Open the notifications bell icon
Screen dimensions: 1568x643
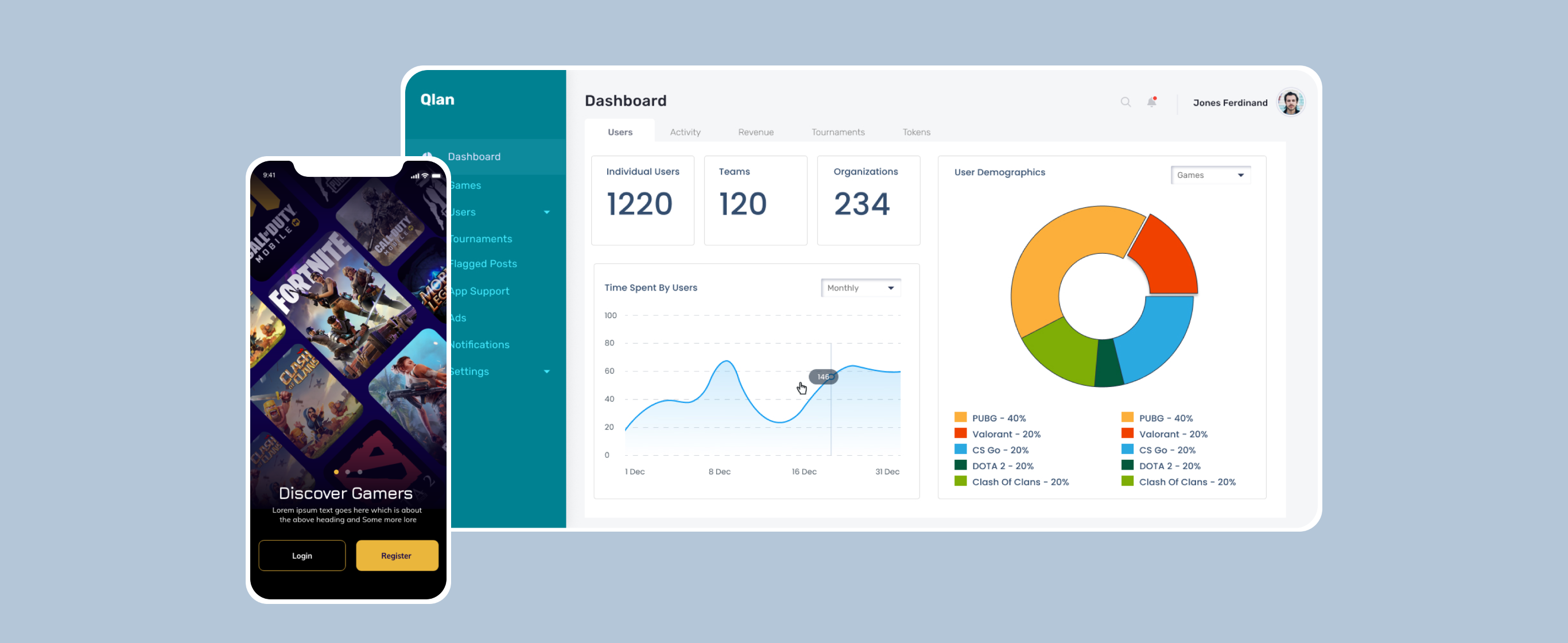coord(1152,102)
